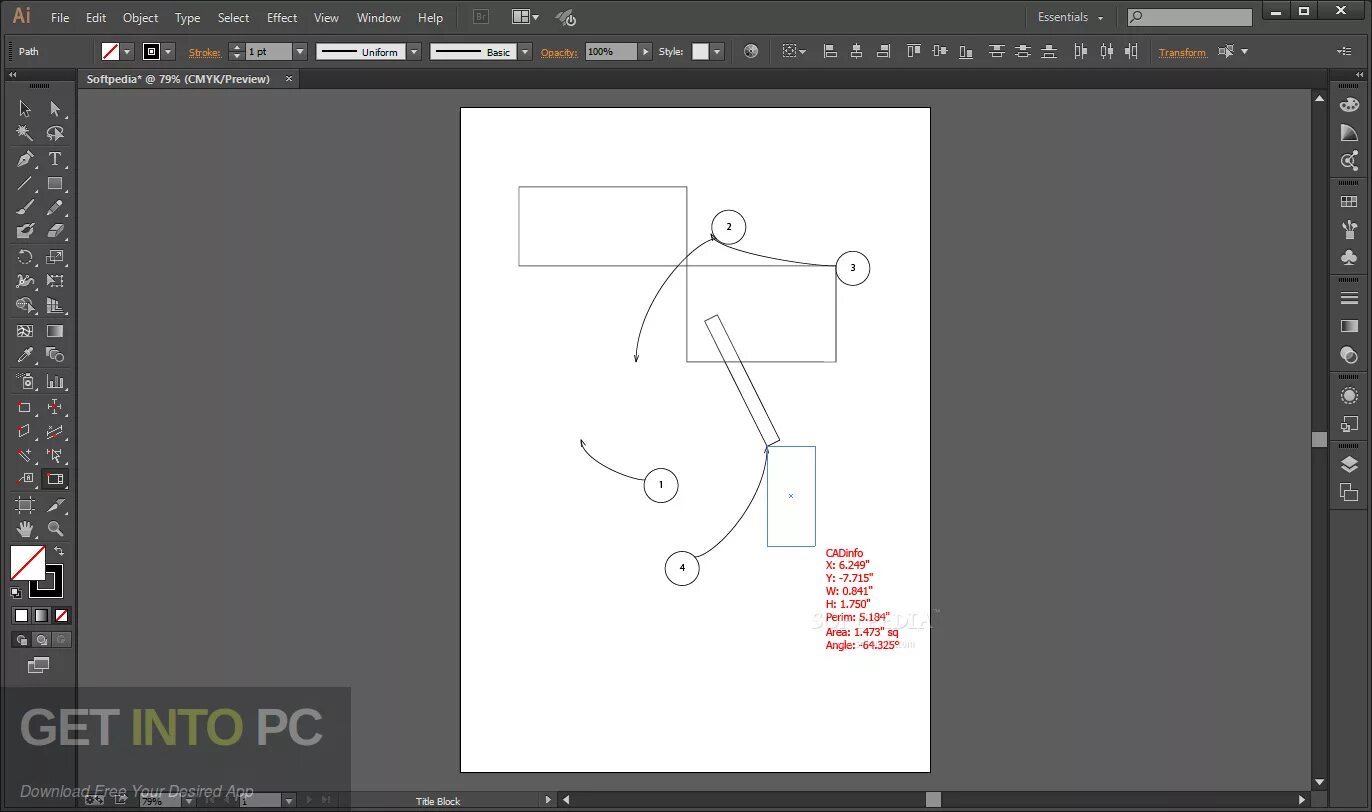The width and height of the screenshot is (1372, 812).
Task: Open the File menu
Action: click(x=60, y=17)
